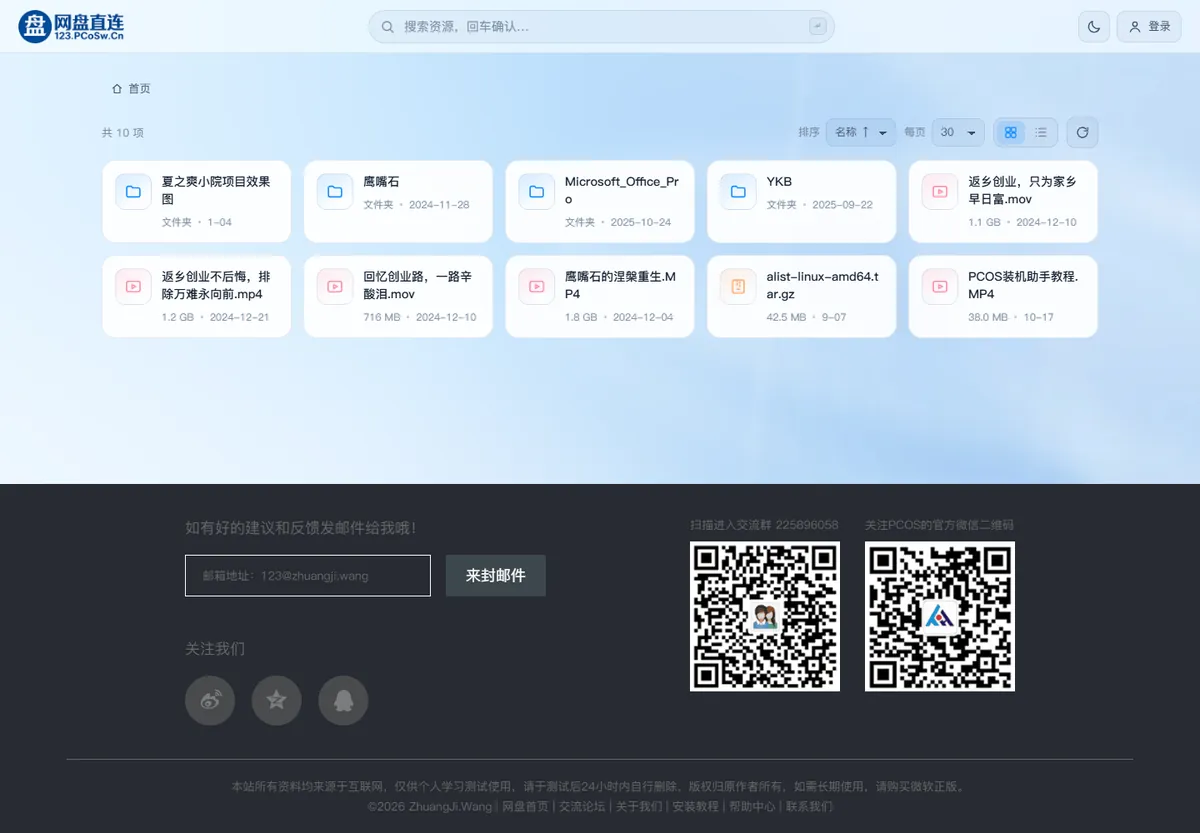Open folder icon of 夏之爽小院项目效果图

133,191
